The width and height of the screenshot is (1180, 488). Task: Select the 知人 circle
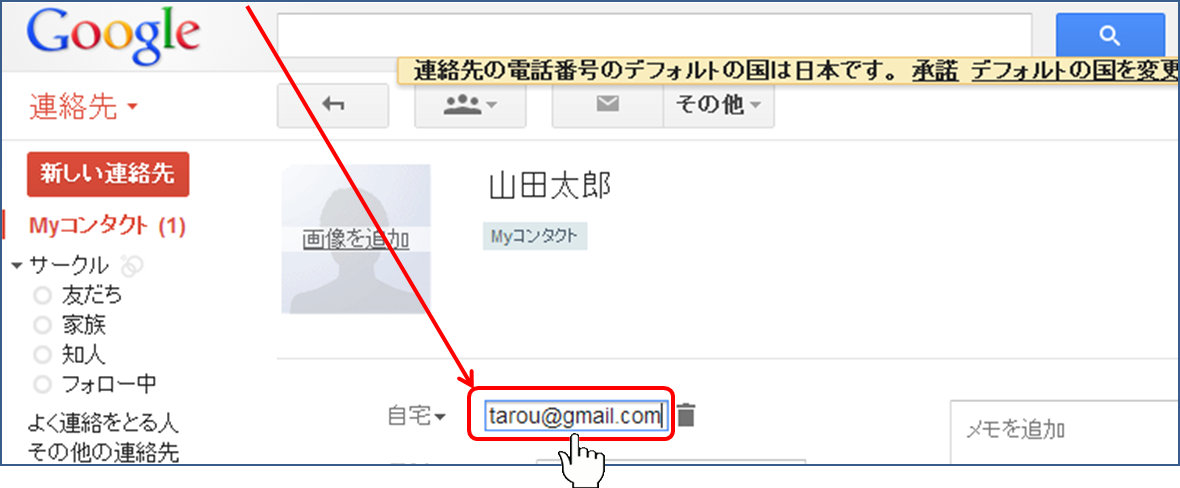[x=83, y=354]
